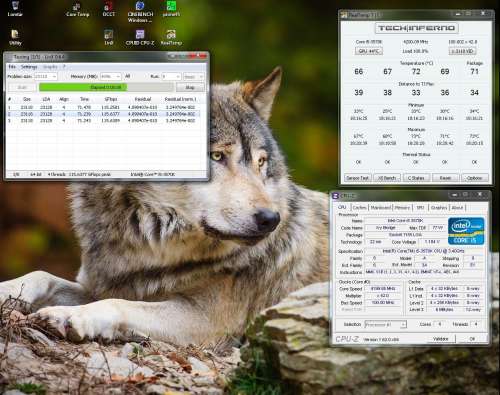Click the All memory button in LinX

(x=127, y=76)
